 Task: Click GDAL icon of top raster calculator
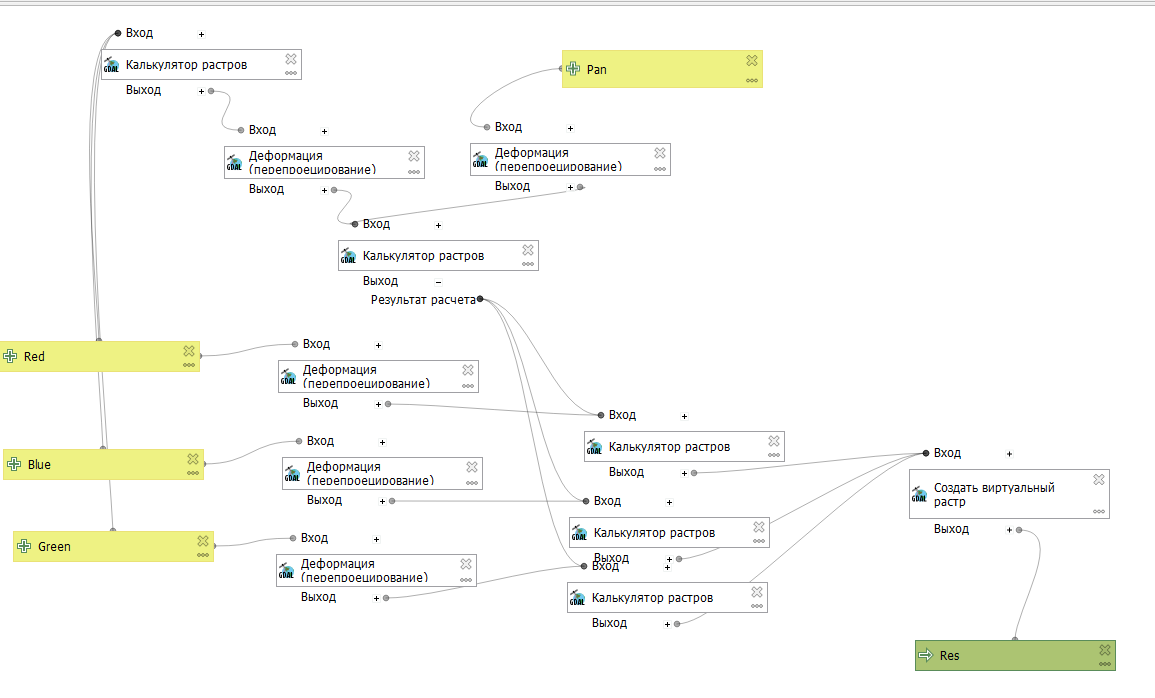(x=111, y=65)
